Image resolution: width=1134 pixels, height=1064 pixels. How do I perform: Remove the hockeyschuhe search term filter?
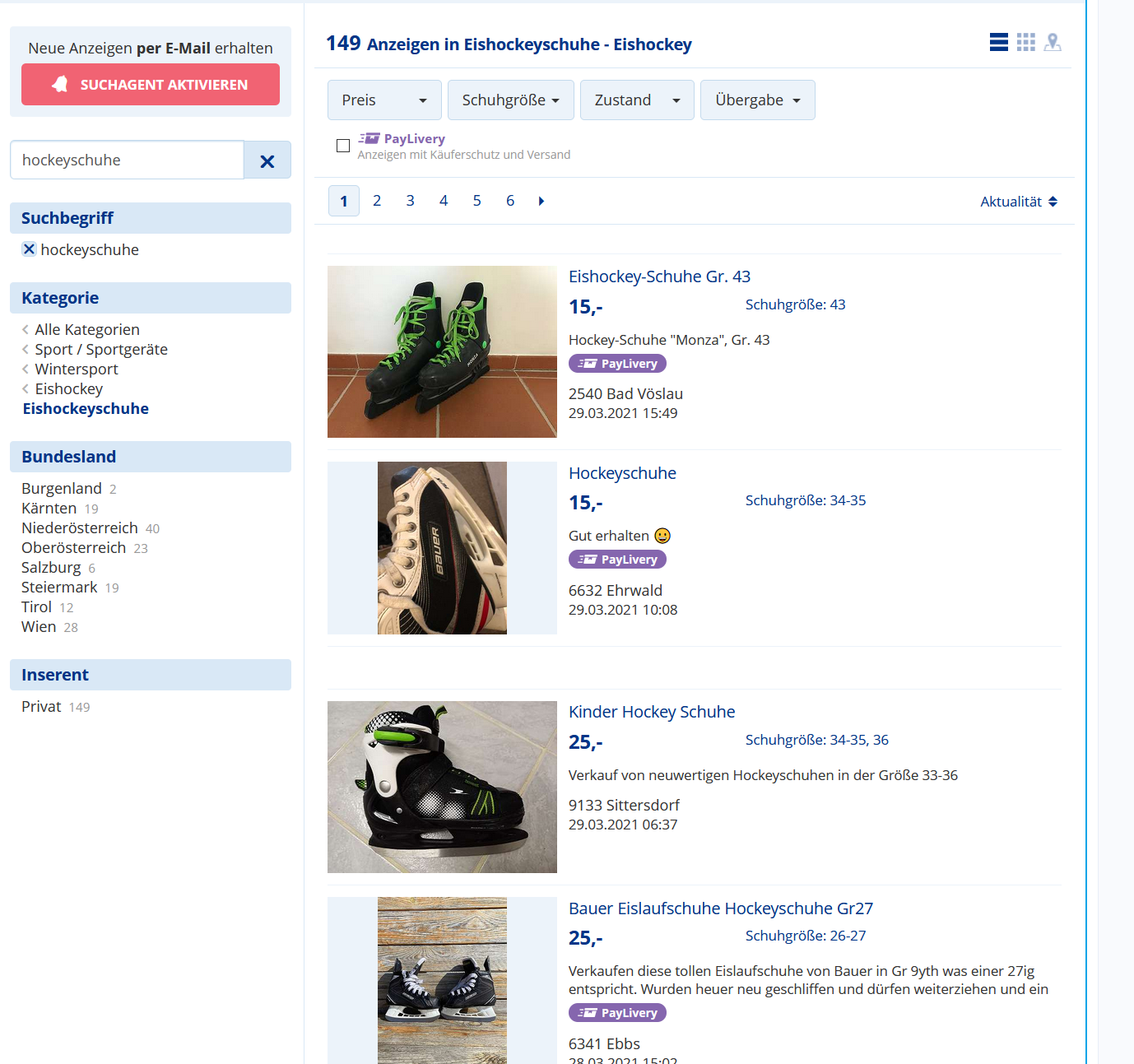29,249
